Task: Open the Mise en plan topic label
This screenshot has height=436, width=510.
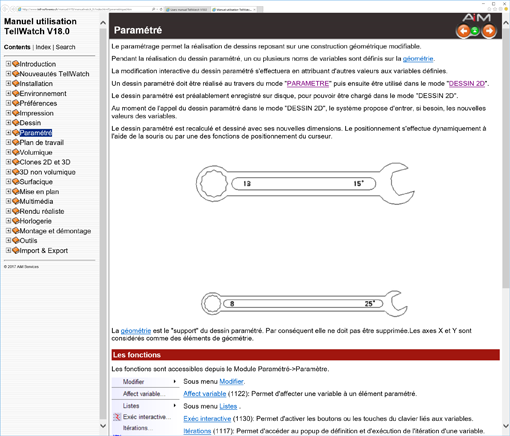Action: coord(39,191)
